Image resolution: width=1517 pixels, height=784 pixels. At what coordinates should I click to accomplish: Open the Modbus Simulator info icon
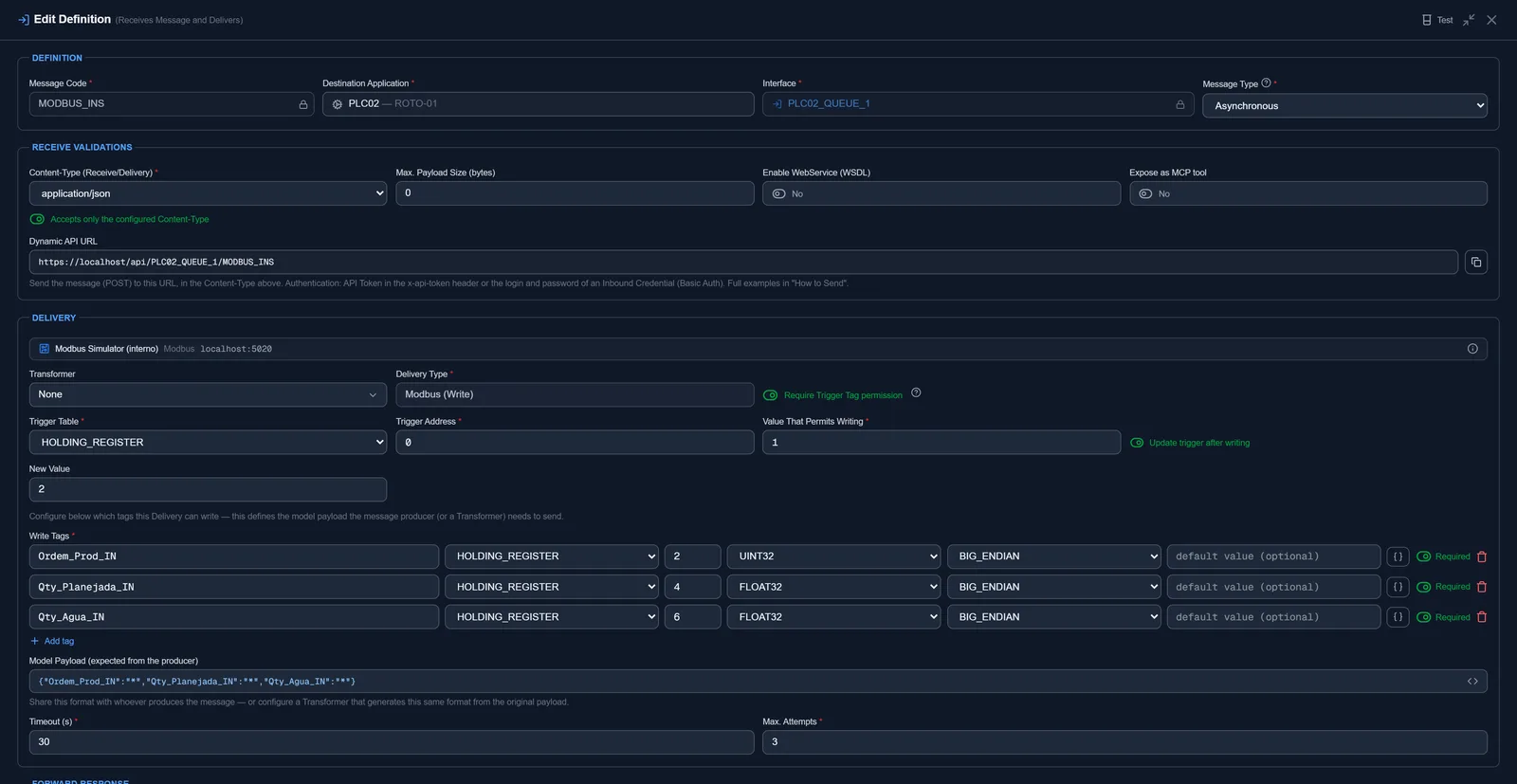pos(1472,349)
